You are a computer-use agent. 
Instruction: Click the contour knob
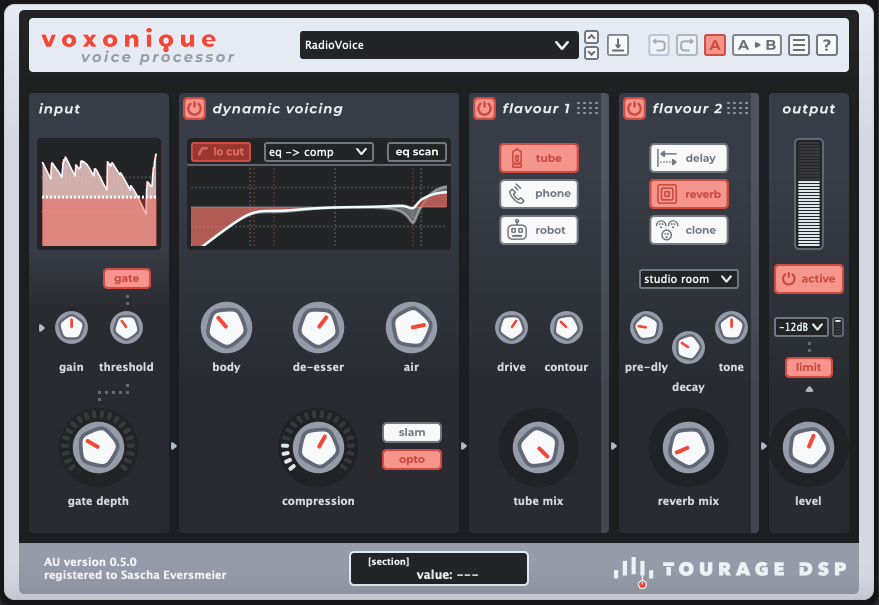(x=566, y=327)
